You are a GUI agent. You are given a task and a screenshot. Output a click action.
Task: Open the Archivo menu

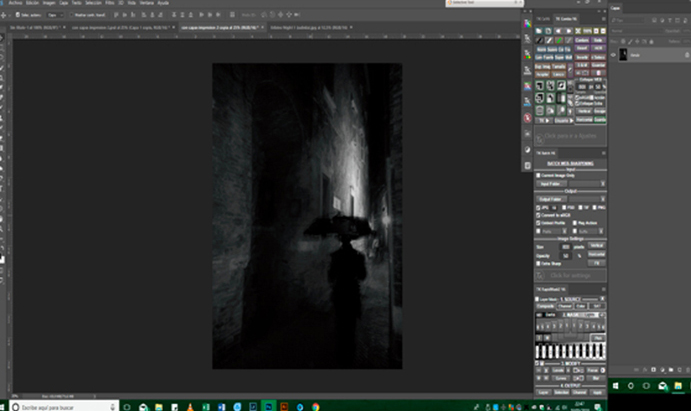(x=14, y=3)
